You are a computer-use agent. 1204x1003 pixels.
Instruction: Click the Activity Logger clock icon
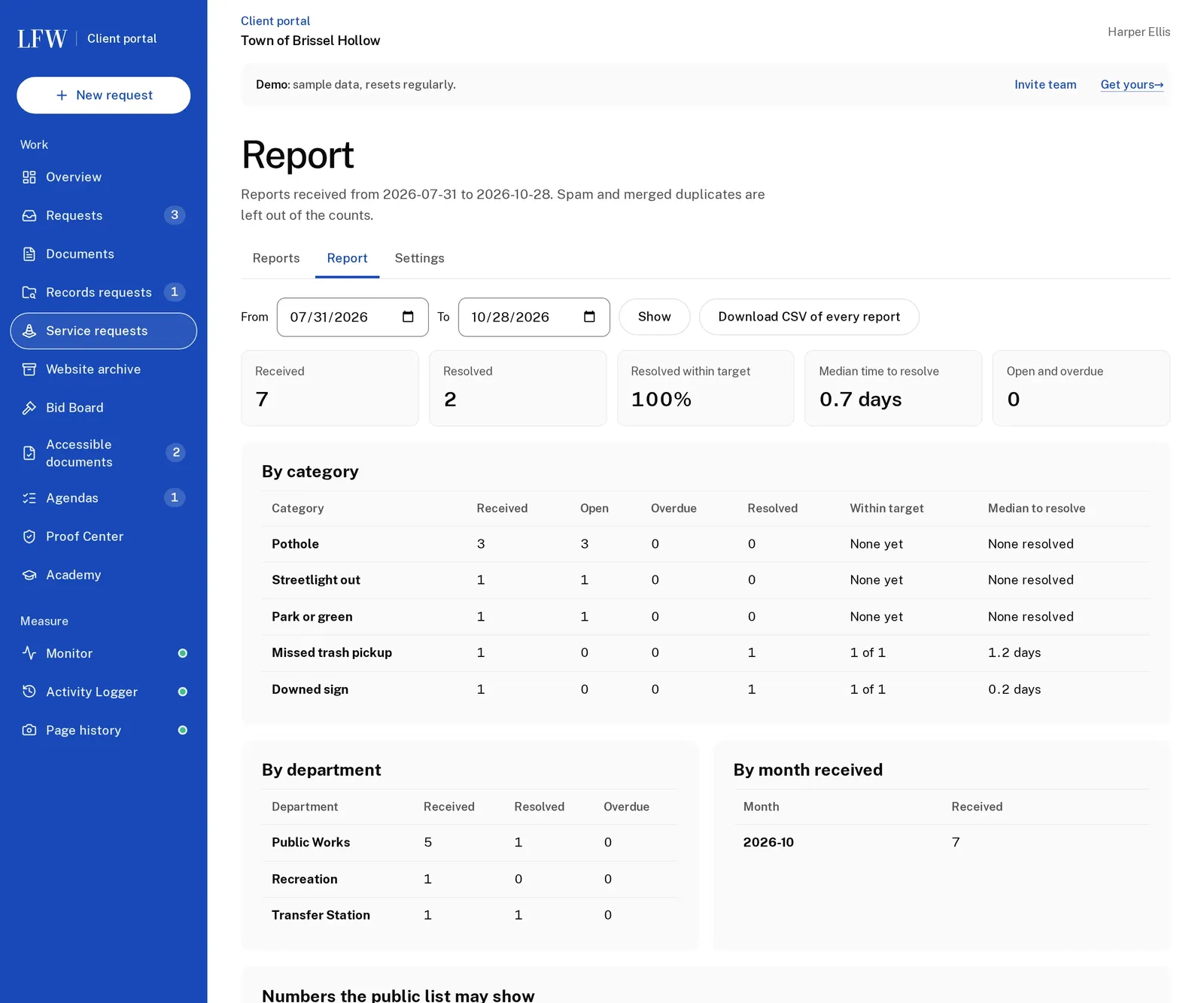(x=29, y=691)
